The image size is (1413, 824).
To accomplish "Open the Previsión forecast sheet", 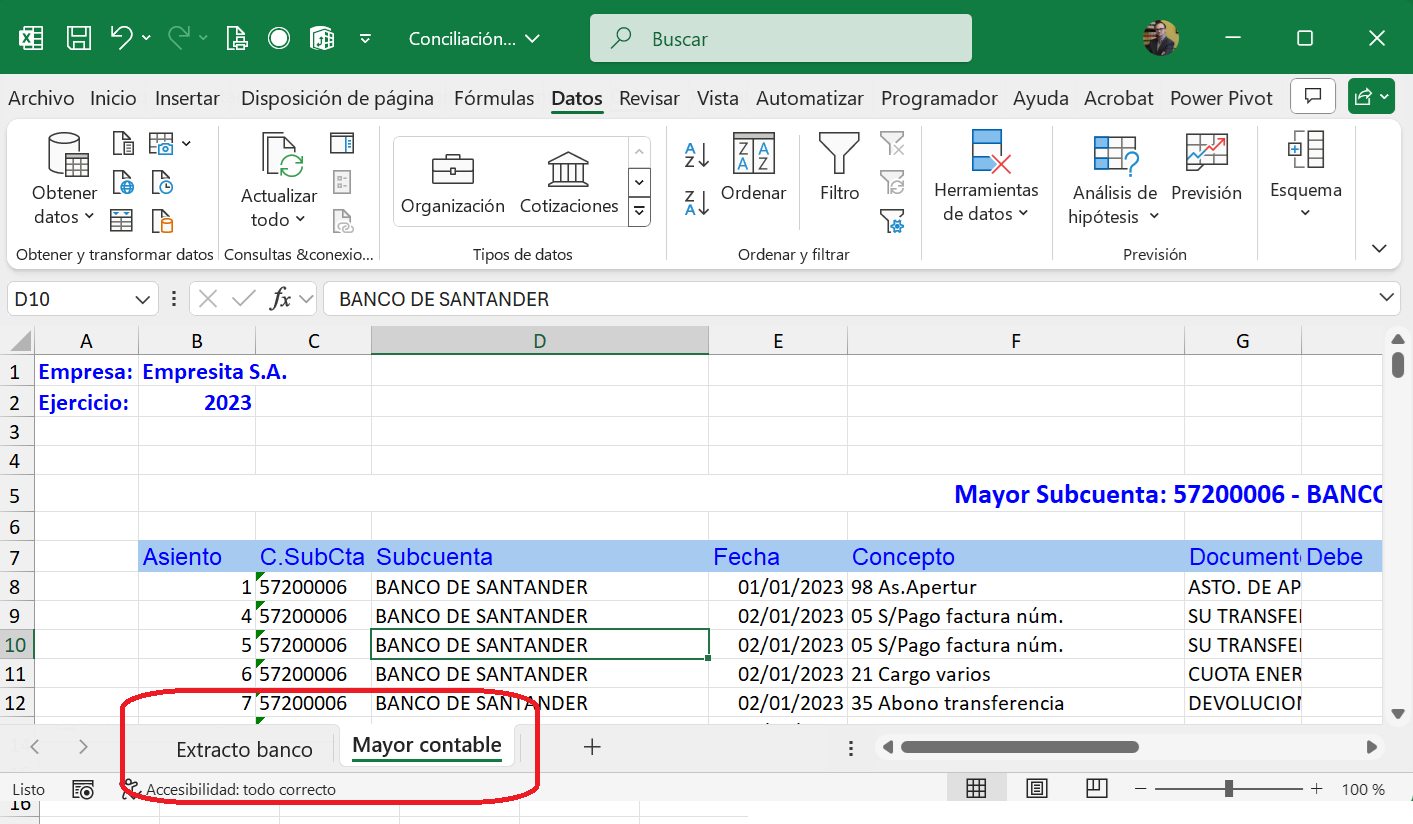I will coord(1206,168).
